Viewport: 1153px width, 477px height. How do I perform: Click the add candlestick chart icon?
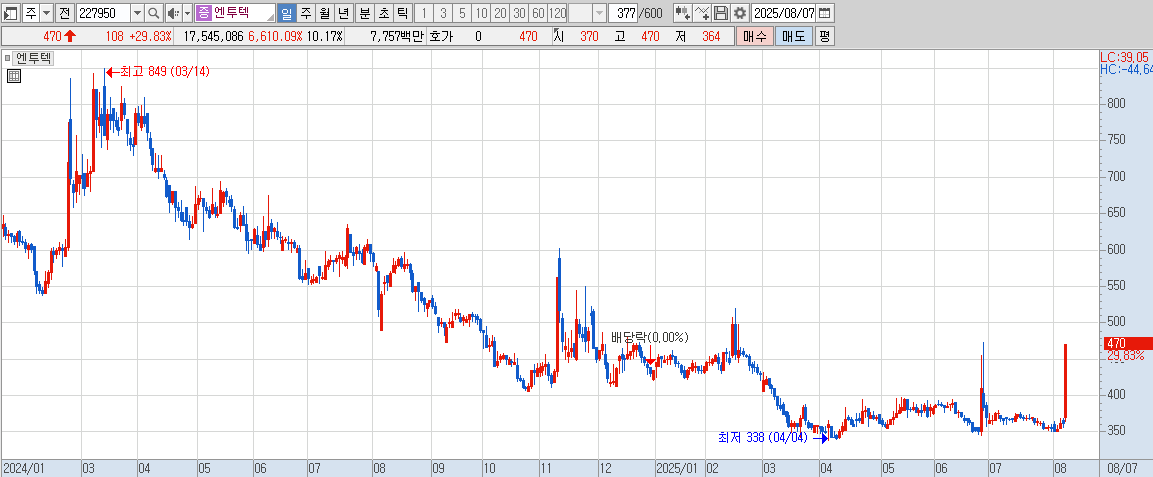coord(682,12)
